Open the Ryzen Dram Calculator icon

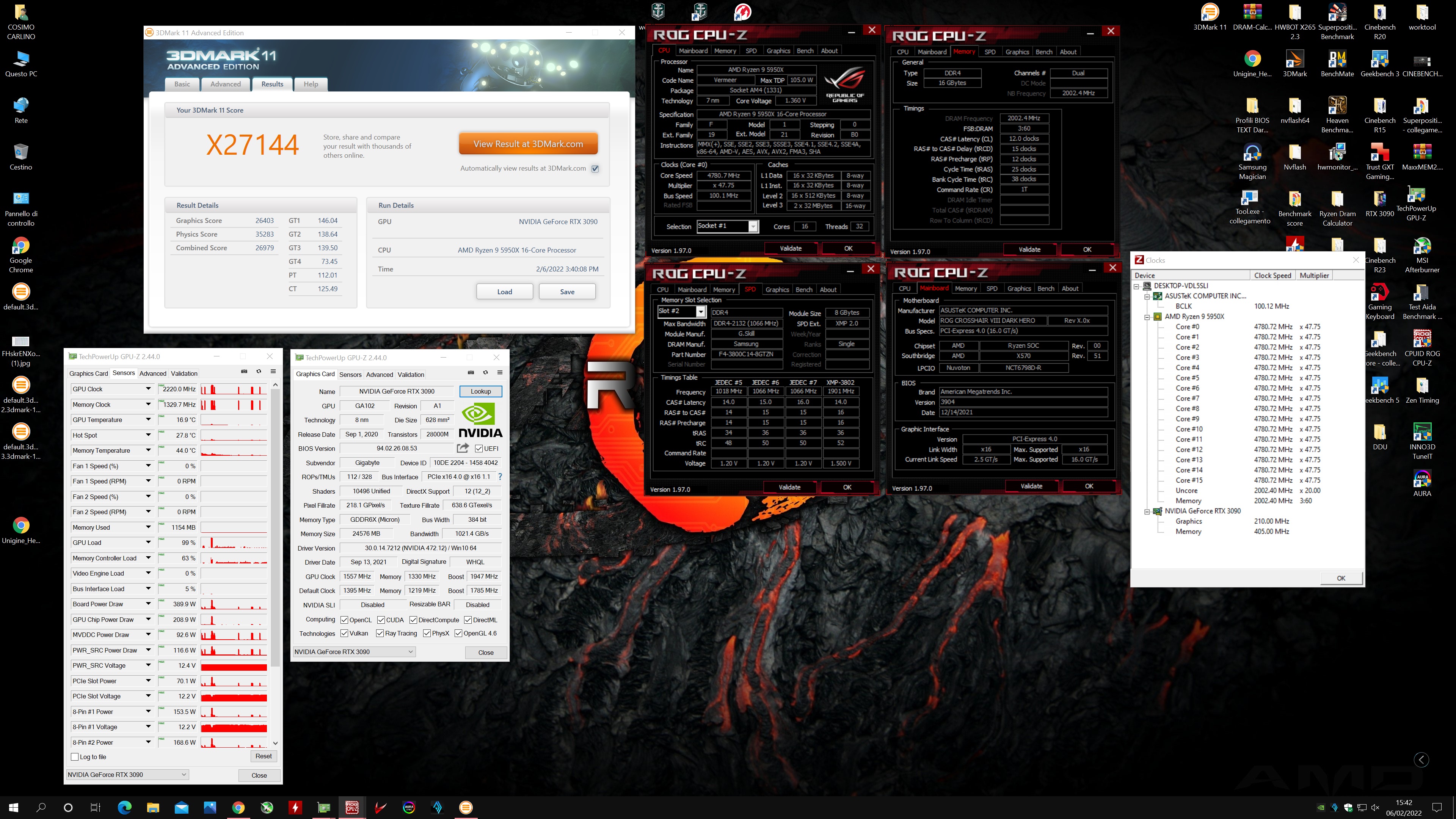(1337, 208)
